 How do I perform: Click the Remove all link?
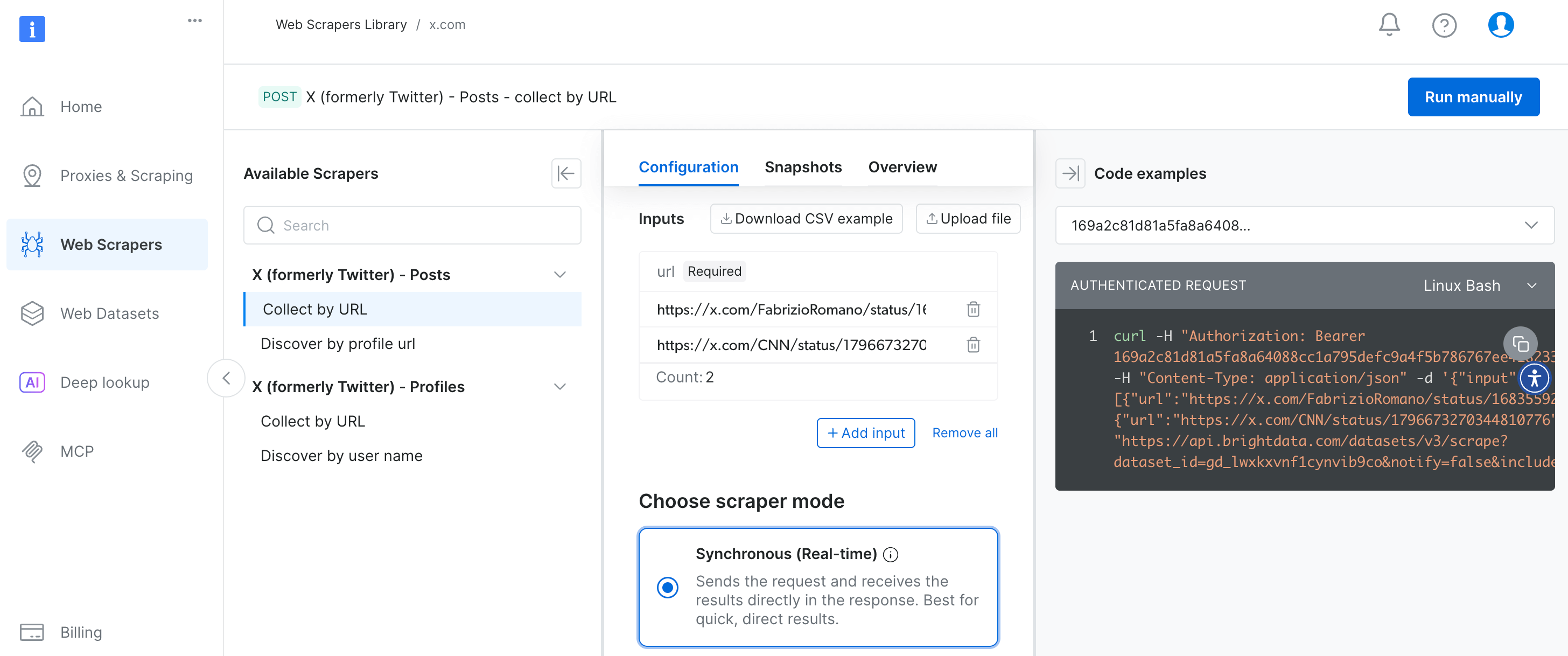964,432
